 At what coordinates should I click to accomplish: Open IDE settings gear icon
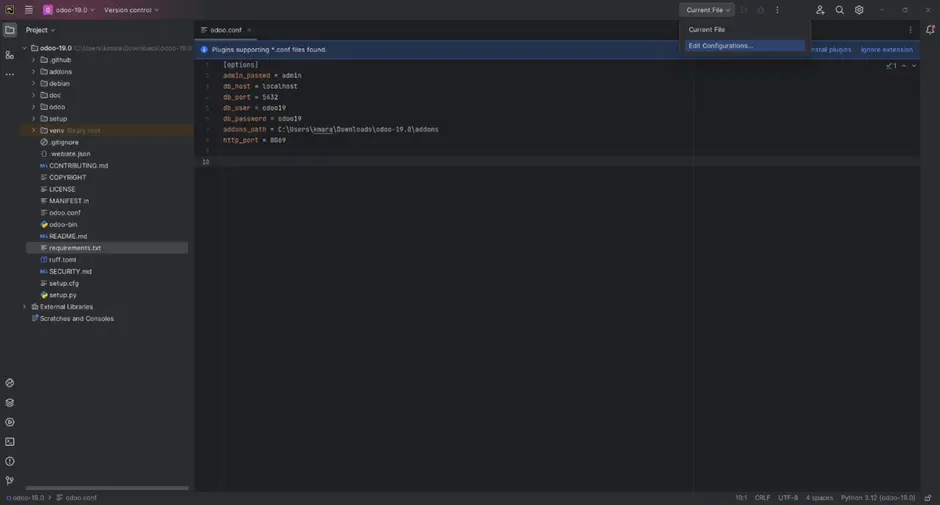859,10
